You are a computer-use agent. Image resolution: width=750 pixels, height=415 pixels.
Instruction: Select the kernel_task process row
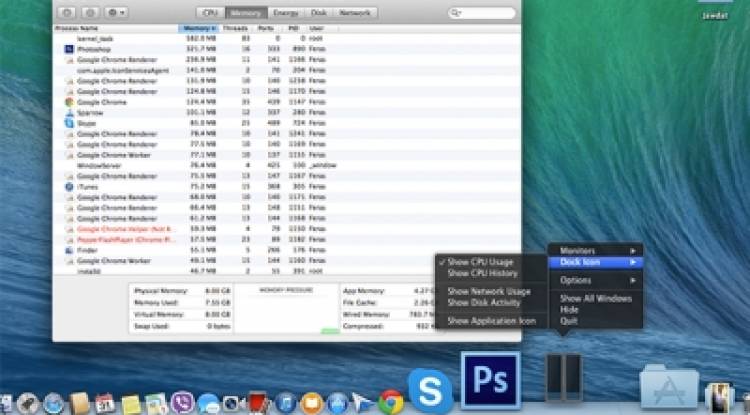[287, 38]
